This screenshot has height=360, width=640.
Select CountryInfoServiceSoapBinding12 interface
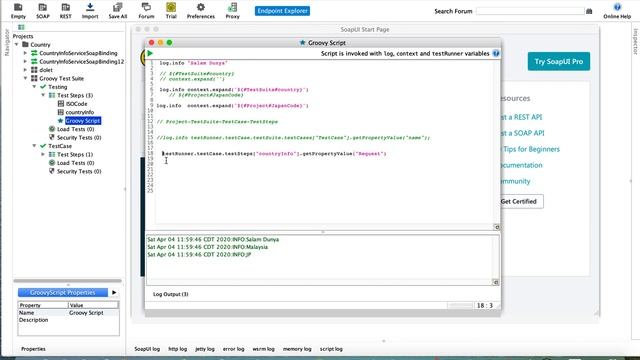[81, 62]
